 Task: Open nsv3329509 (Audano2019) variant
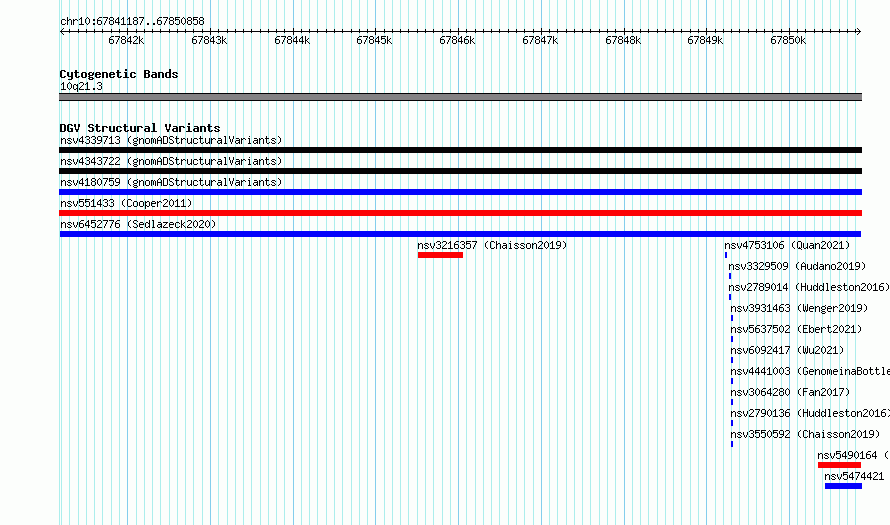797,266
